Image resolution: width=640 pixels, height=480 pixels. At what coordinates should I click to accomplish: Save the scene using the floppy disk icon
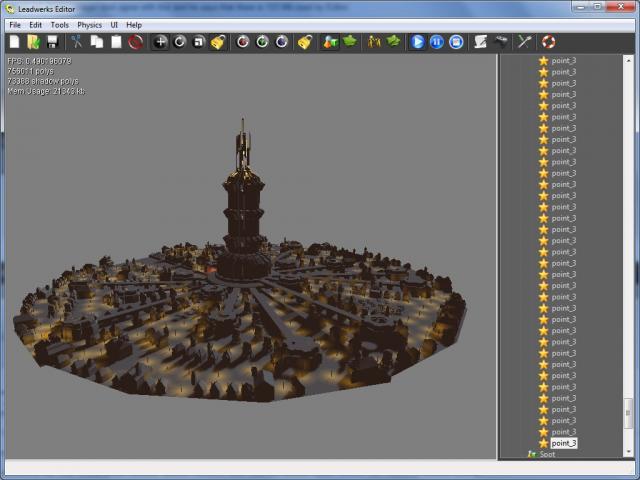coord(52,42)
